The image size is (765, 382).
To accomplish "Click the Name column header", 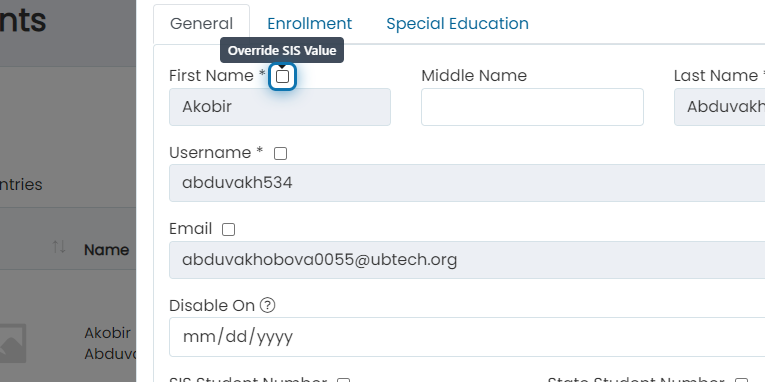I will 106,250.
